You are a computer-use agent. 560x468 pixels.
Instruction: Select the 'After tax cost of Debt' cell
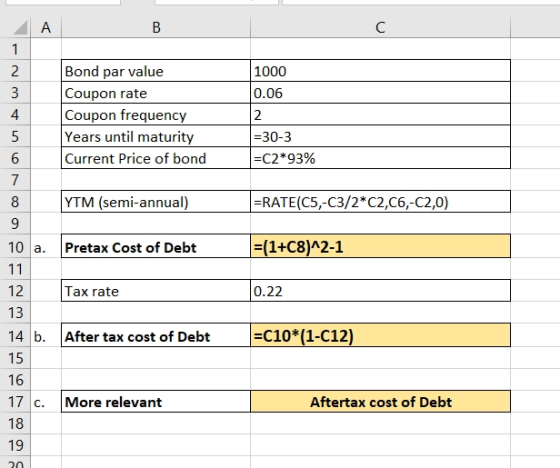pos(156,335)
